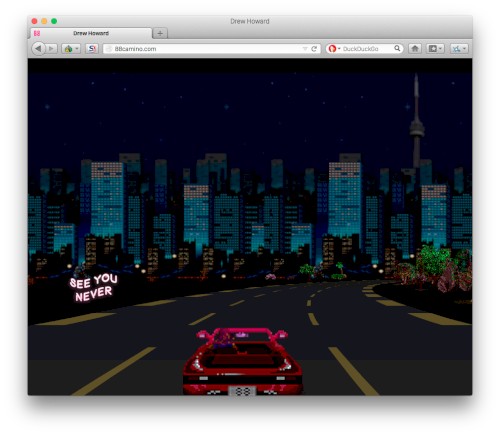Screen dimensions: 500x435
Task: Select the Drew Howard tab
Action: (x=91, y=33)
